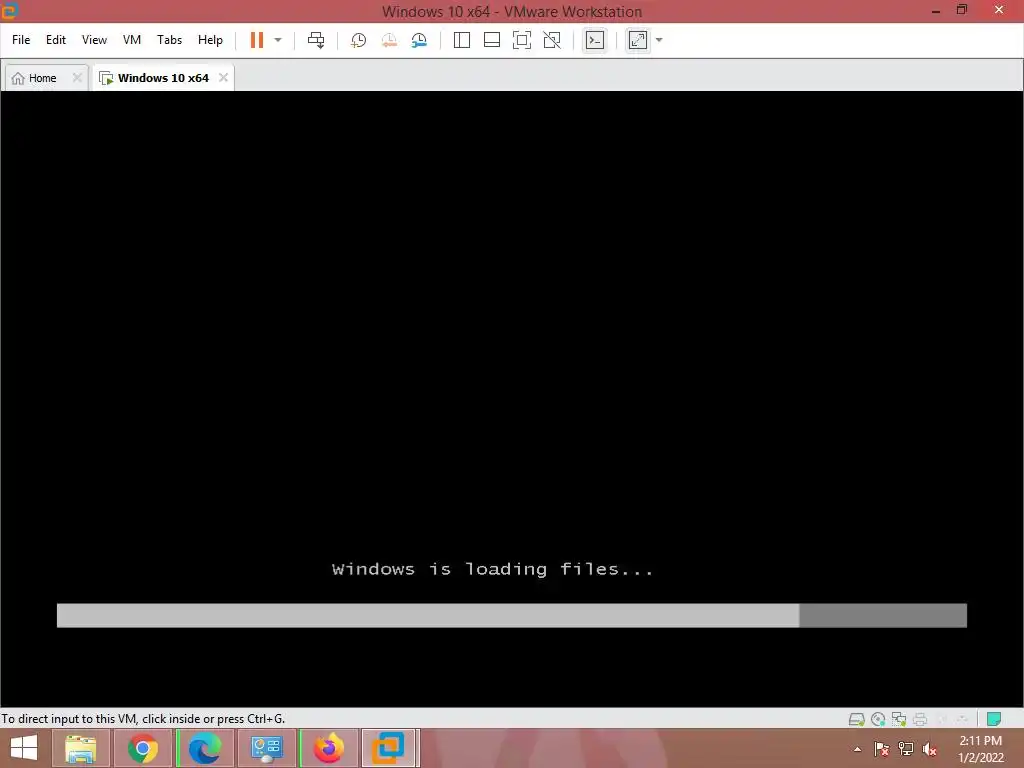Click the VMware icon in title bar
The image size is (1024, 768).
pyautogui.click(x=10, y=11)
